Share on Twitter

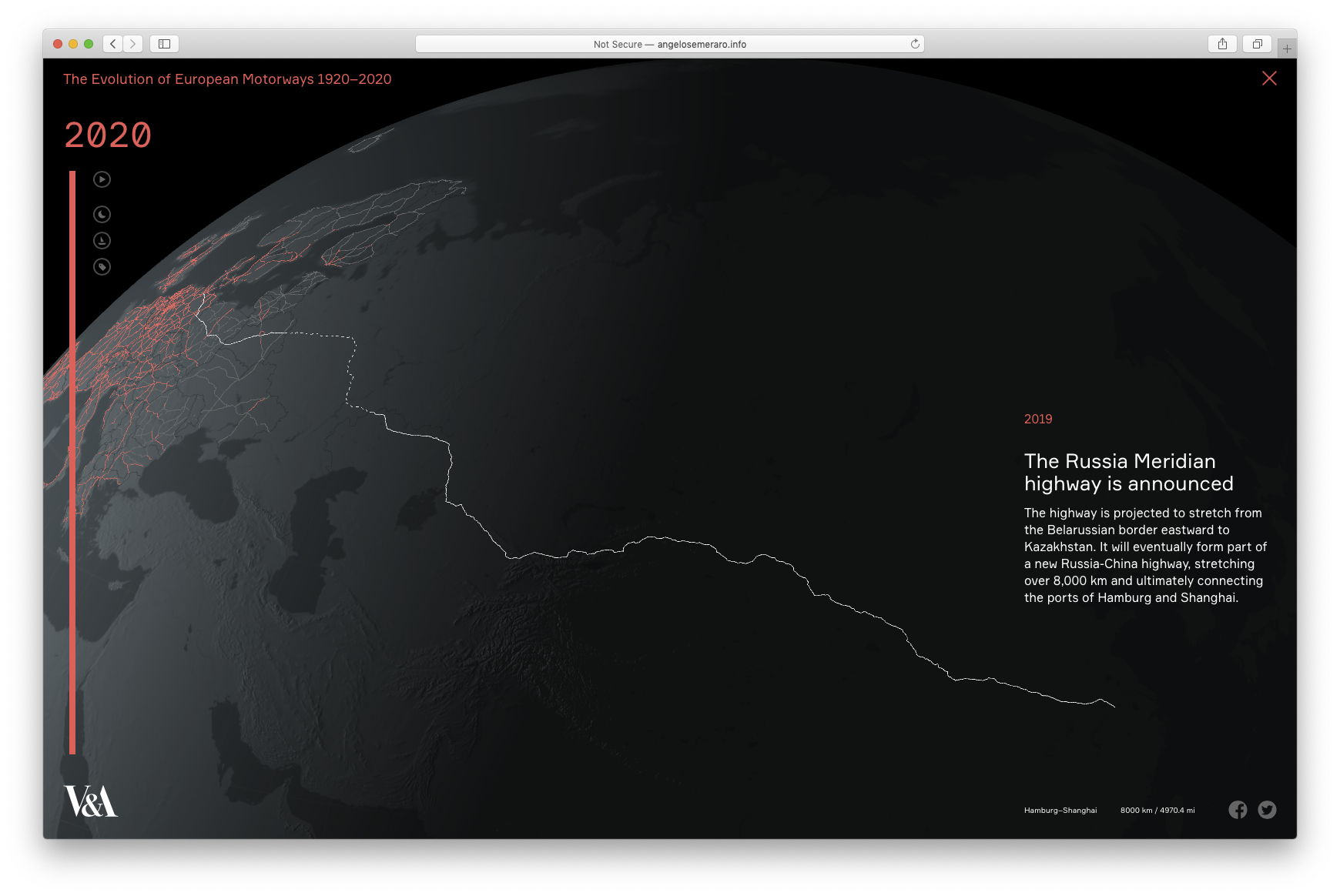click(1267, 810)
